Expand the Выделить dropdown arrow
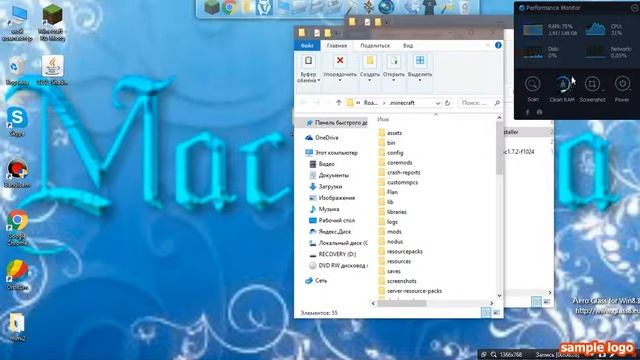The width and height of the screenshot is (640, 360). [420, 80]
